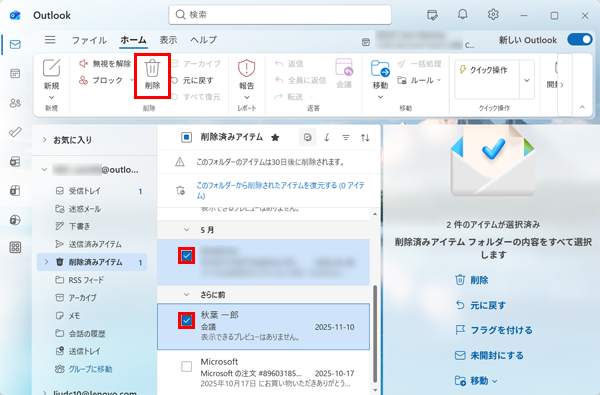The width and height of the screenshot is (600, 395).
Task: Open the sort arrows icon in list header
Action: [x=365, y=137]
